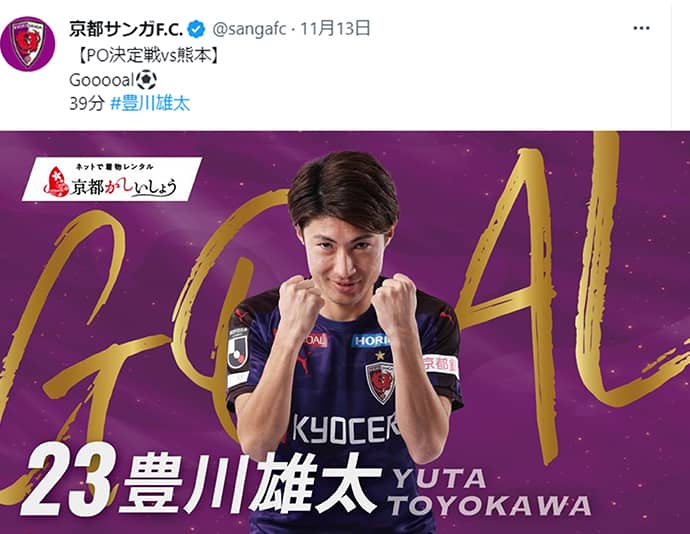Click the YUTA TOYOKAWA name text
The height and width of the screenshot is (534, 690).
coord(490,493)
